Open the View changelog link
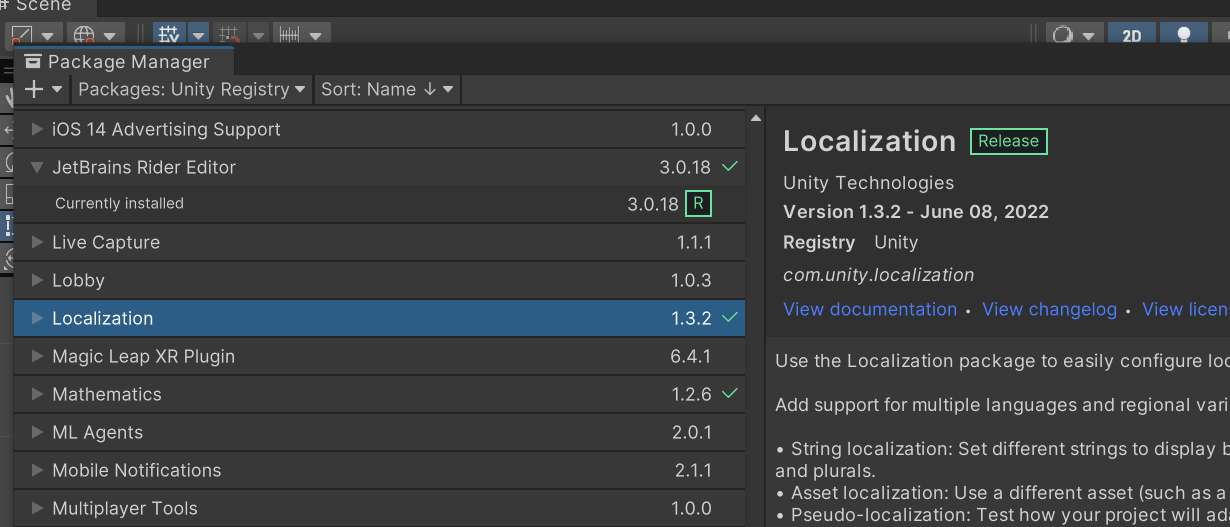Viewport: 1230px width, 527px height. click(1049, 309)
